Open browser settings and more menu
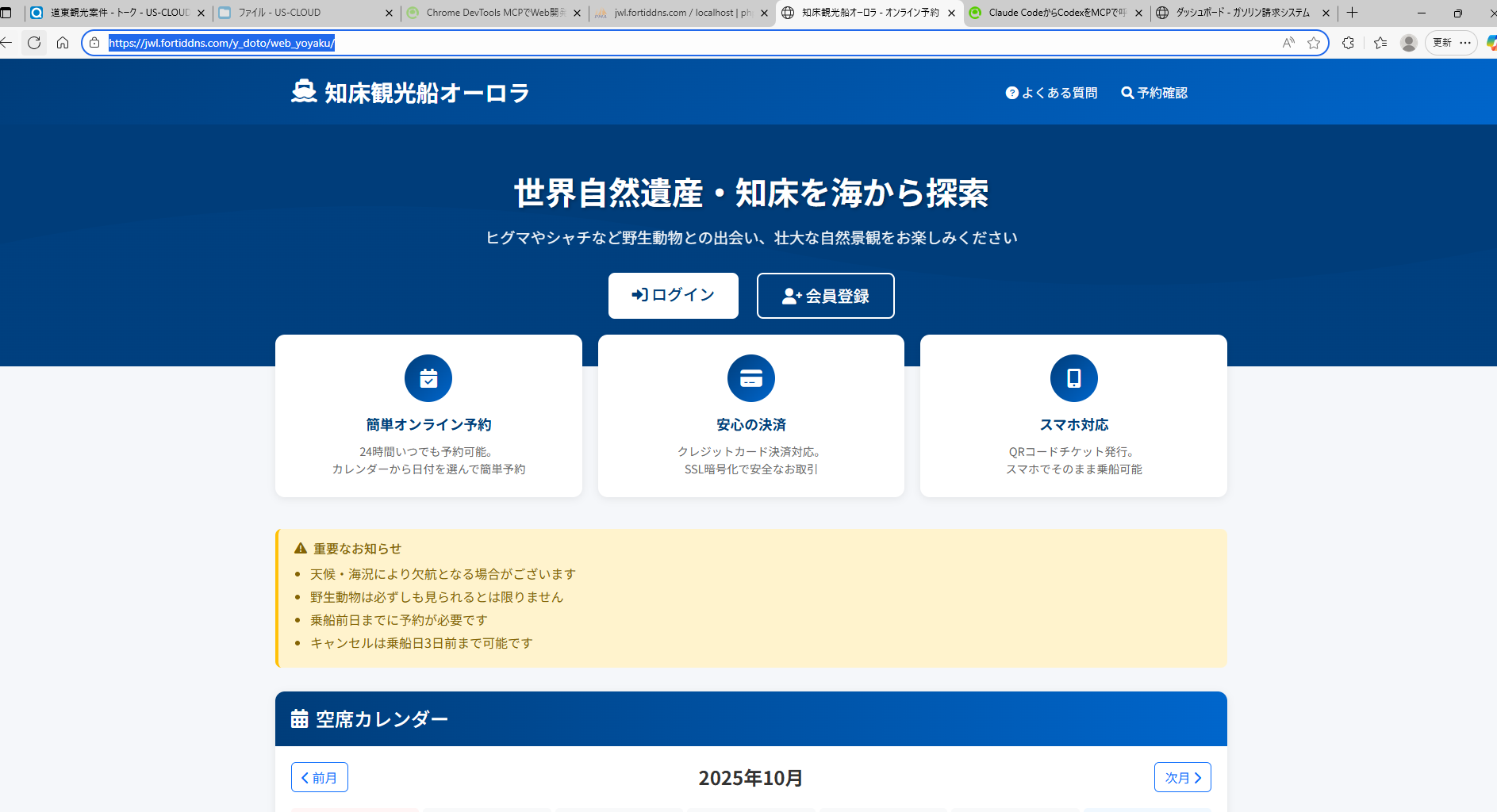The width and height of the screenshot is (1497, 812). coord(1465,43)
